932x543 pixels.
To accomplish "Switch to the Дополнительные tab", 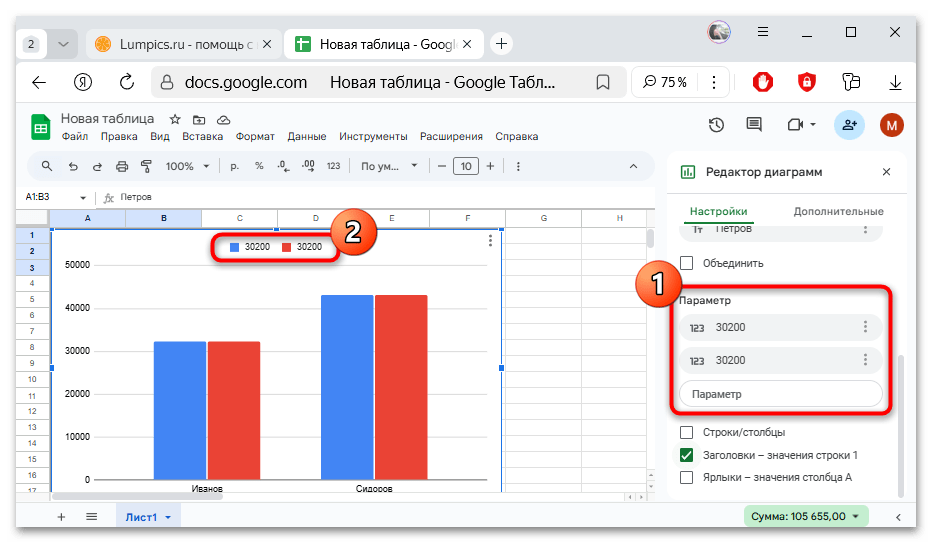I will click(x=838, y=211).
